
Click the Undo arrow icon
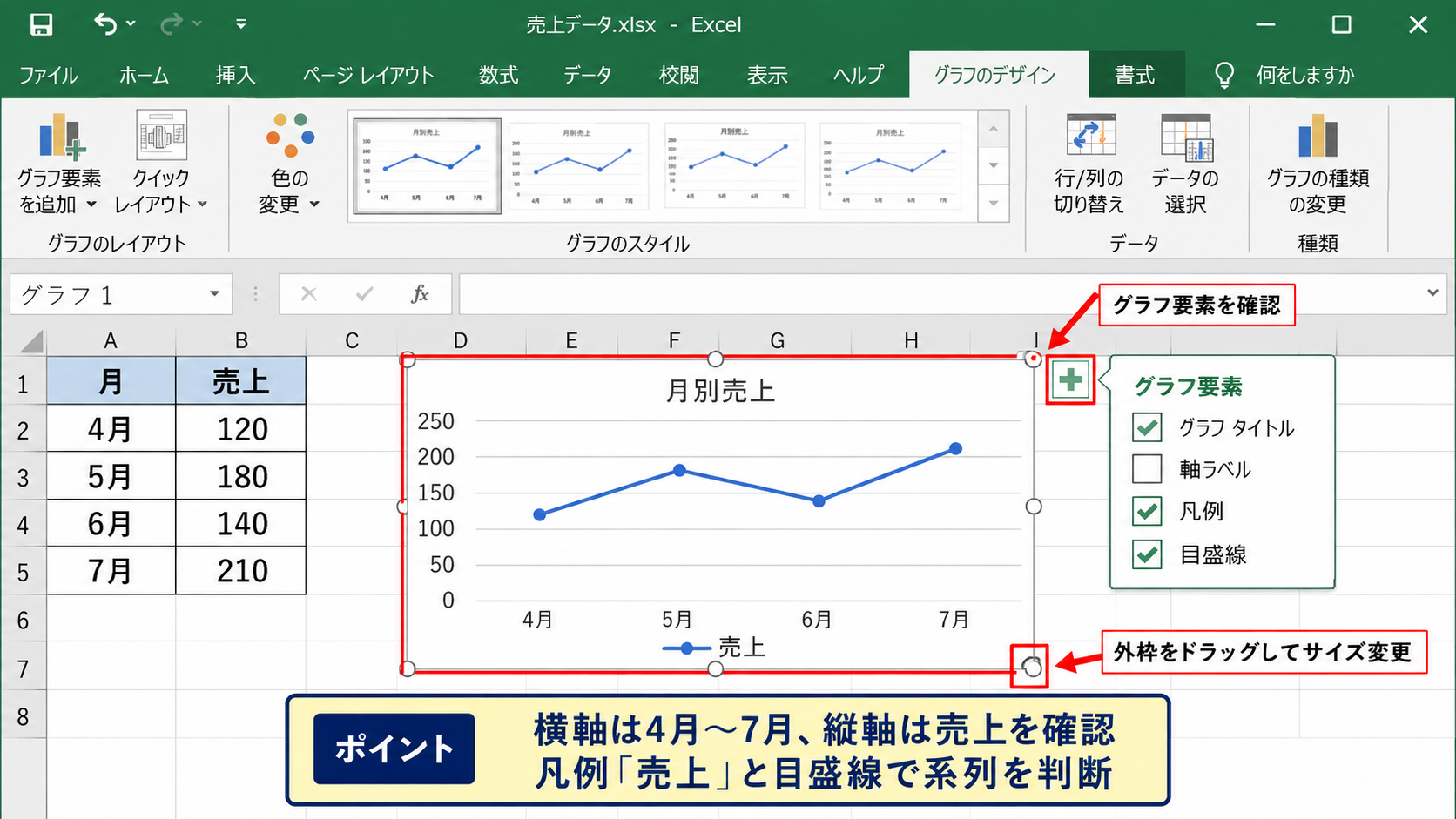[105, 24]
